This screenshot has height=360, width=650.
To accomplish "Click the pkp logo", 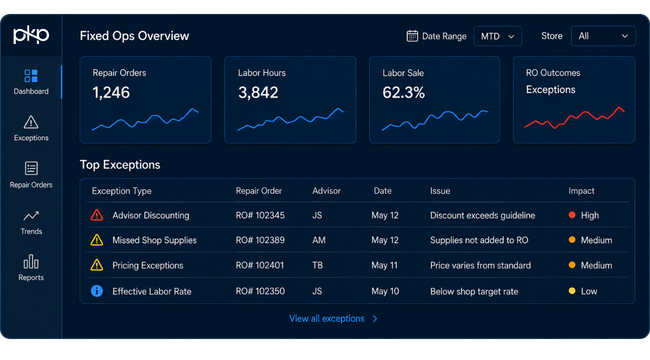I will click(31, 35).
